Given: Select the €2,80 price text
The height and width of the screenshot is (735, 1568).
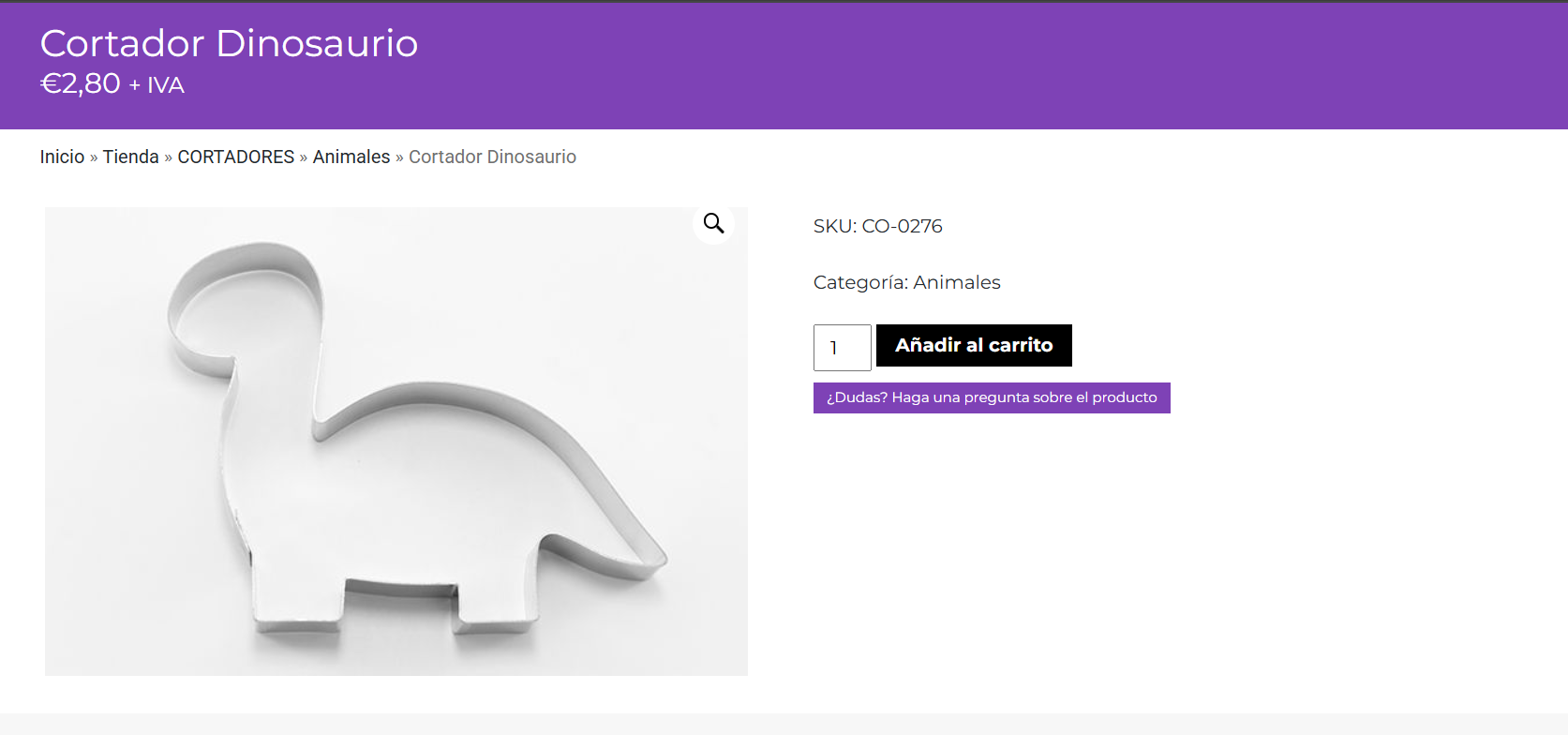Looking at the screenshot, I should [x=81, y=83].
